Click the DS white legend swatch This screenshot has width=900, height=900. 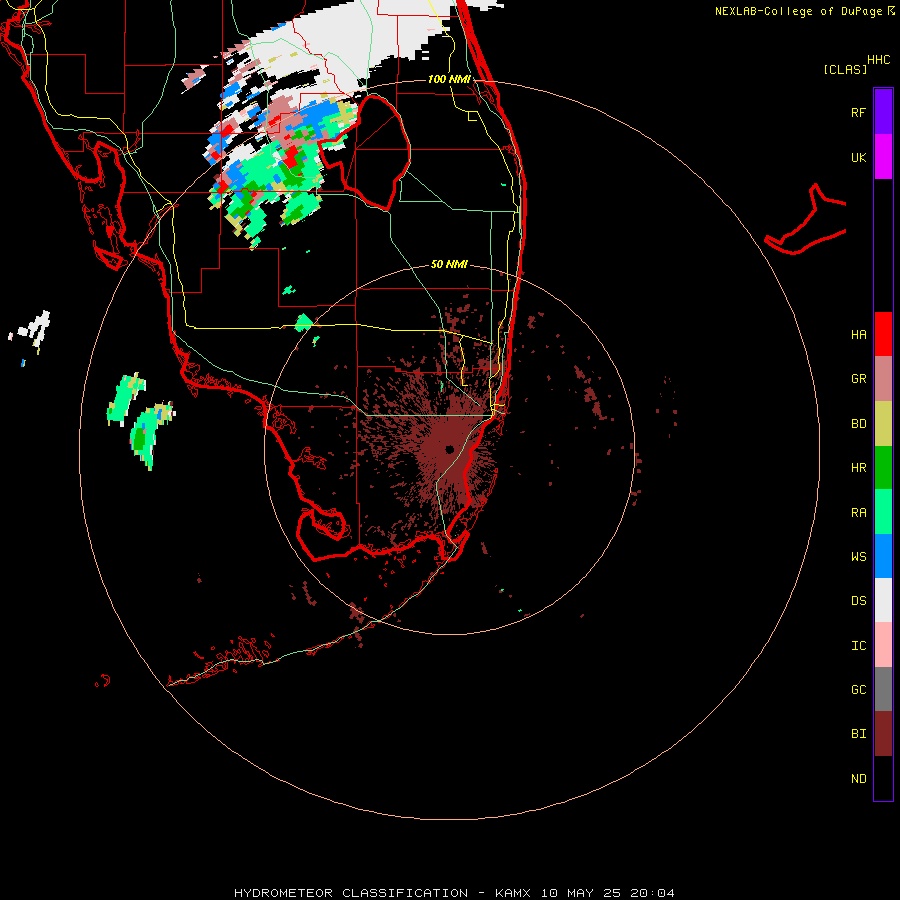[883, 600]
